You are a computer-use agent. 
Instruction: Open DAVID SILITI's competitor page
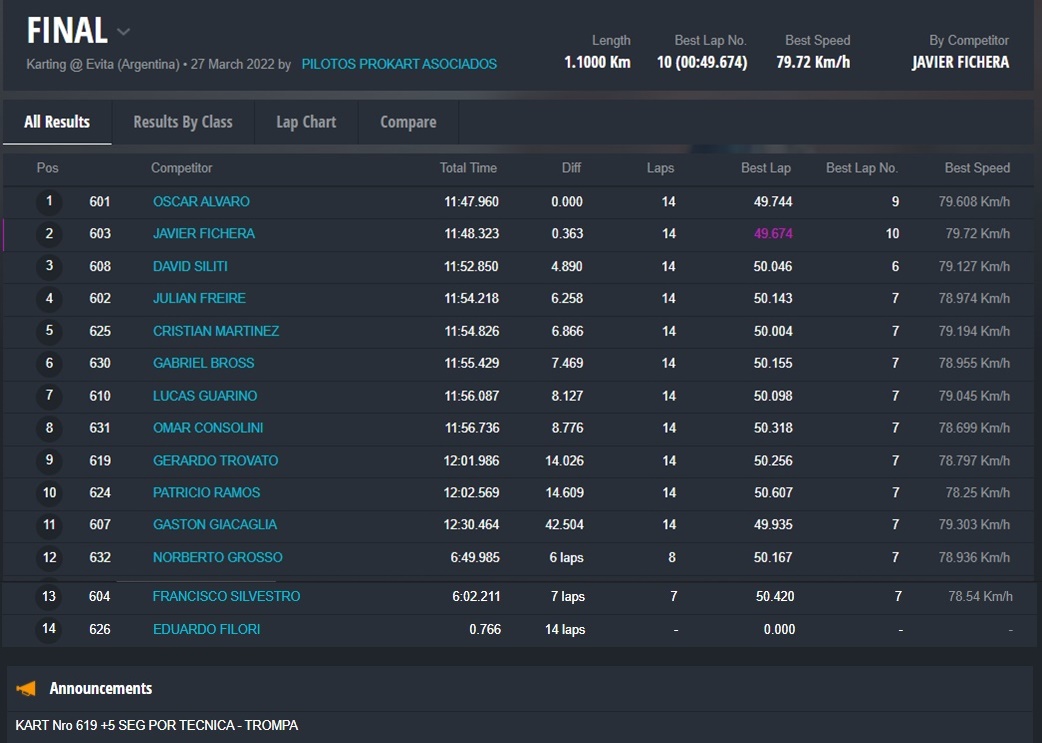click(x=190, y=267)
